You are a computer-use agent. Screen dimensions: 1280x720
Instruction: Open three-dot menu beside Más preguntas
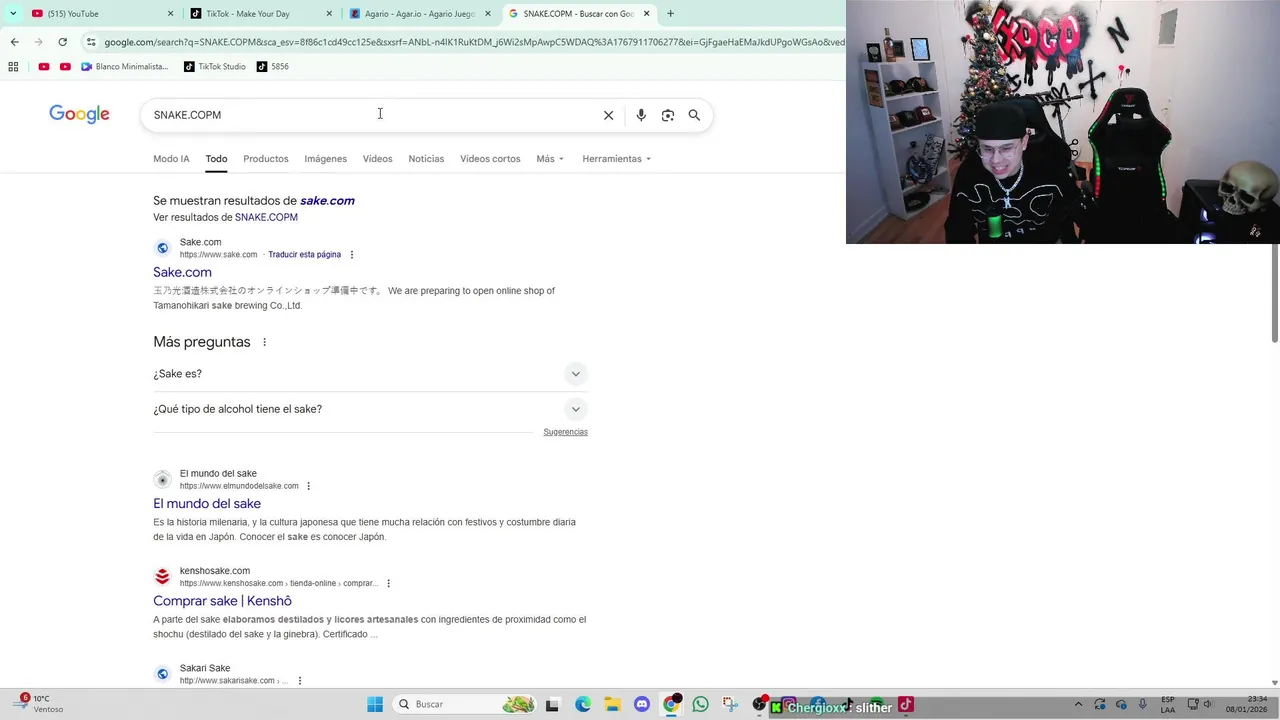[x=264, y=342]
